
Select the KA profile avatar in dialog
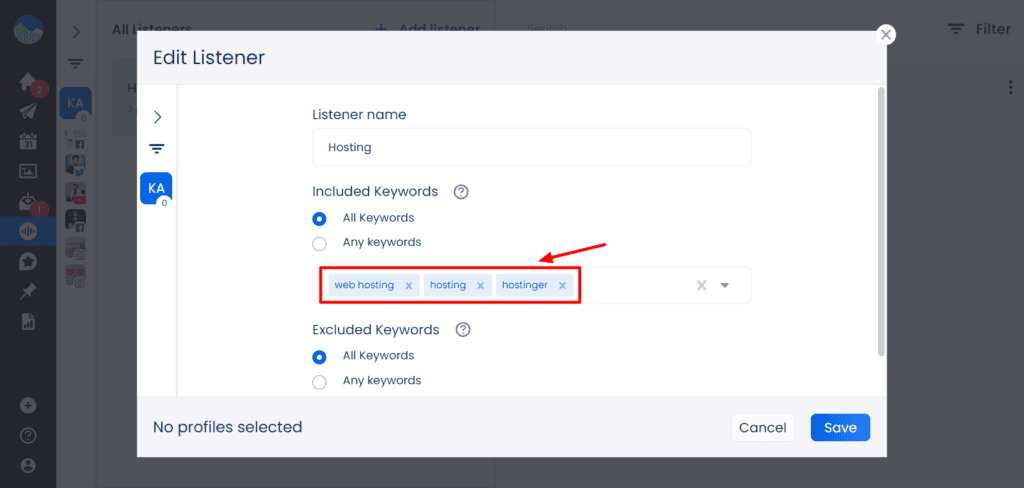(157, 188)
